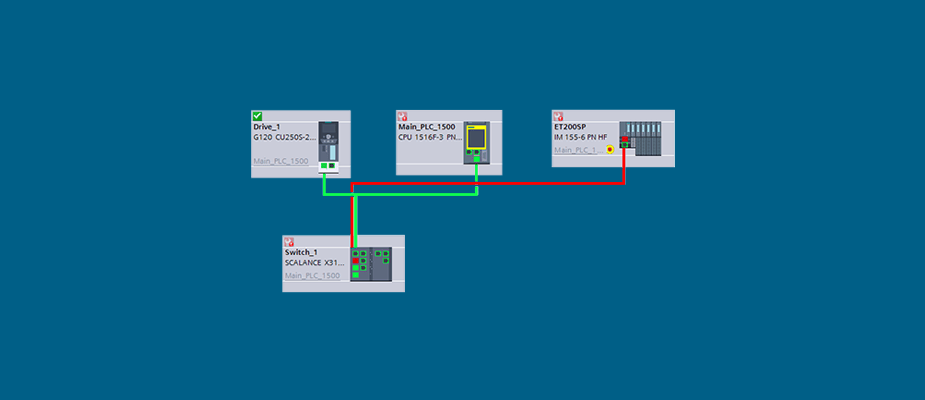Select the CPU 1516F-3 device image

click(477, 143)
